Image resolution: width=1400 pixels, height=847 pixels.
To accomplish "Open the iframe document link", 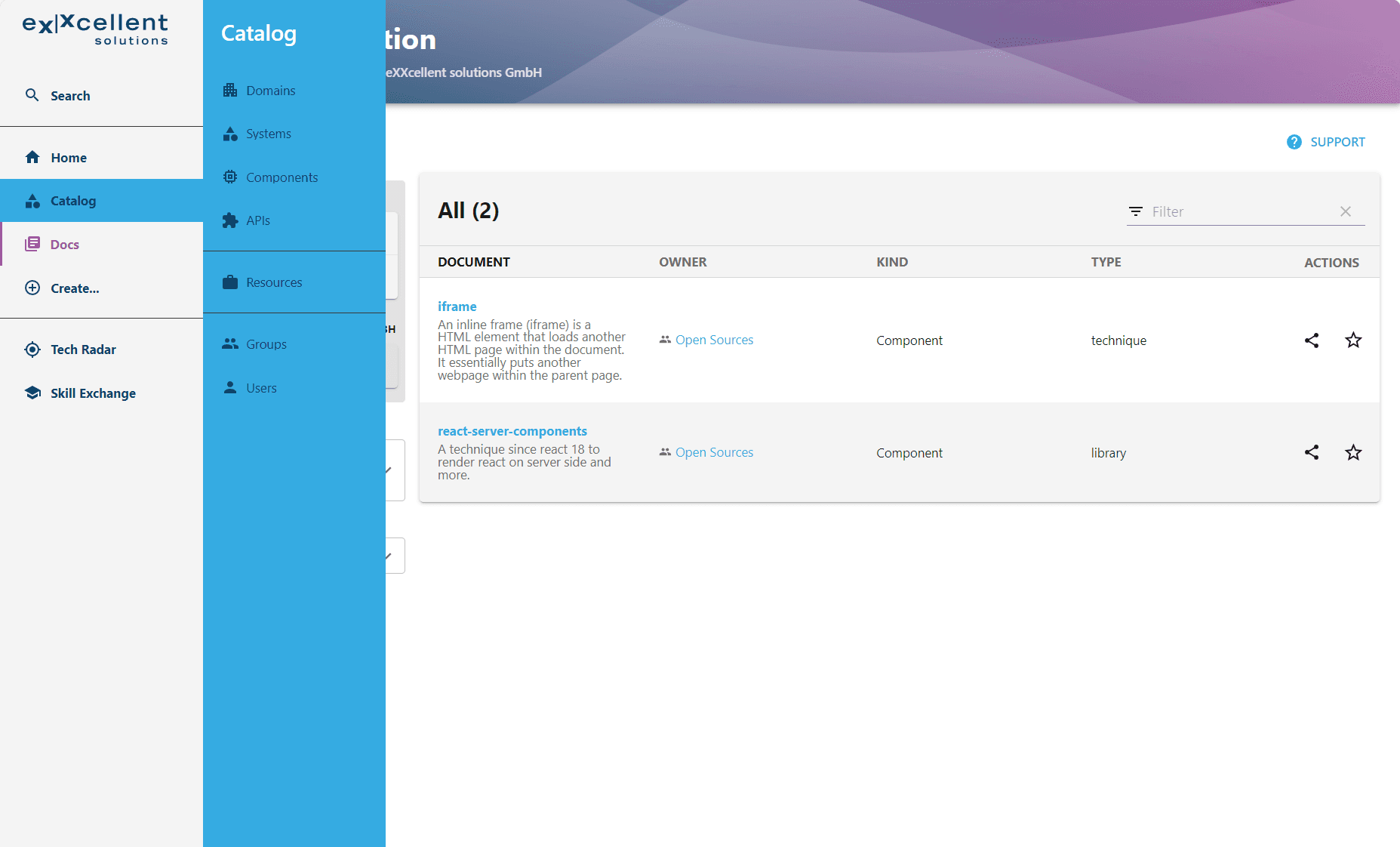I will click(457, 306).
